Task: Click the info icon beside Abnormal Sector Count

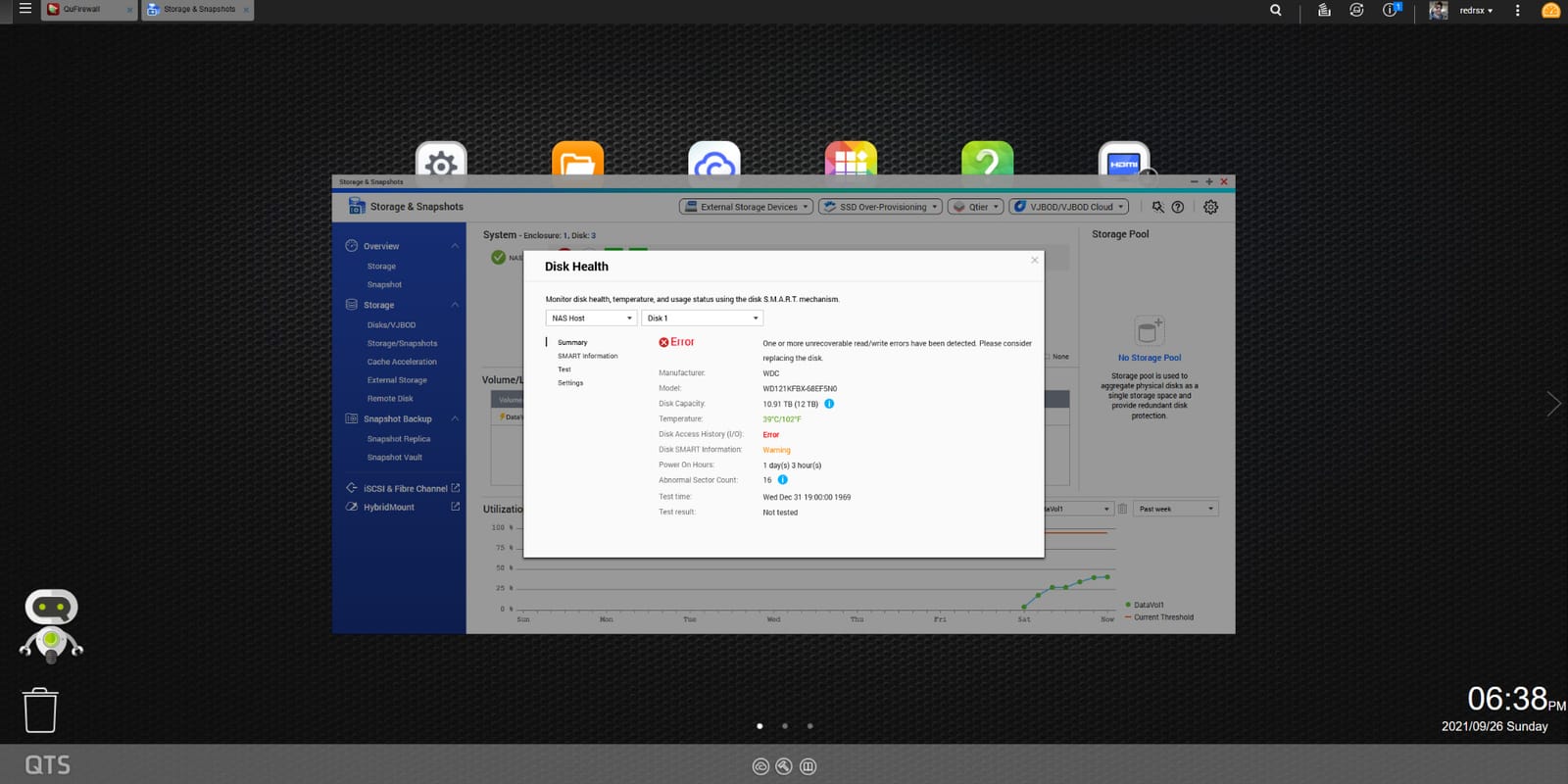Action: click(x=782, y=480)
